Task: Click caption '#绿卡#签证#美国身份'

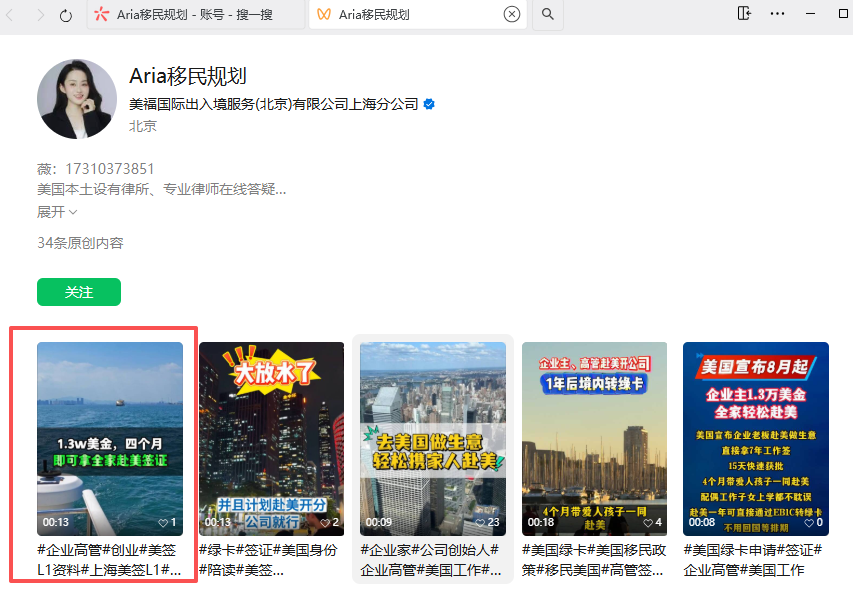Action: pyautogui.click(x=268, y=560)
